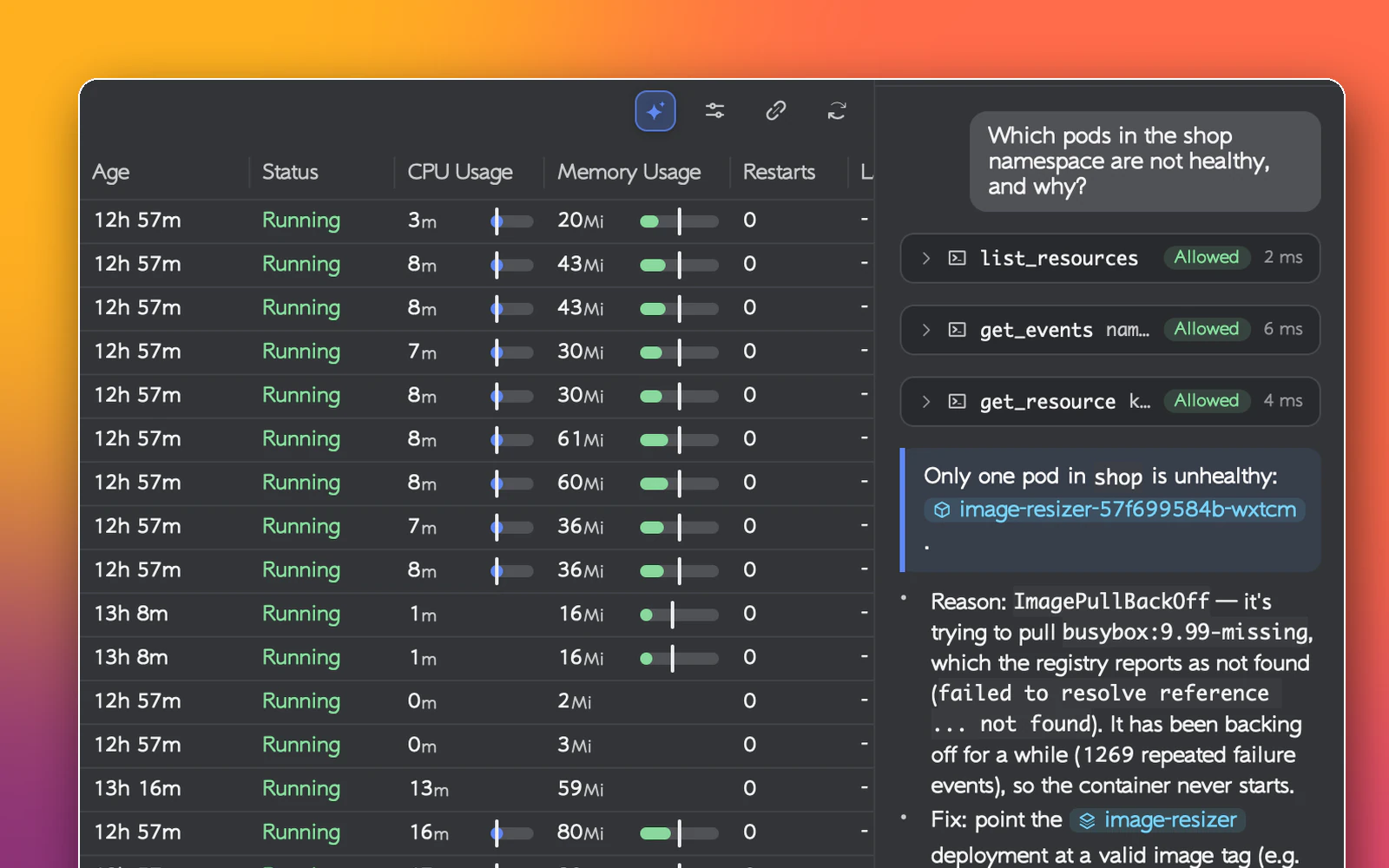Image resolution: width=1389 pixels, height=868 pixels.
Task: Click the Allowed badge on get_events
Action: point(1207,329)
